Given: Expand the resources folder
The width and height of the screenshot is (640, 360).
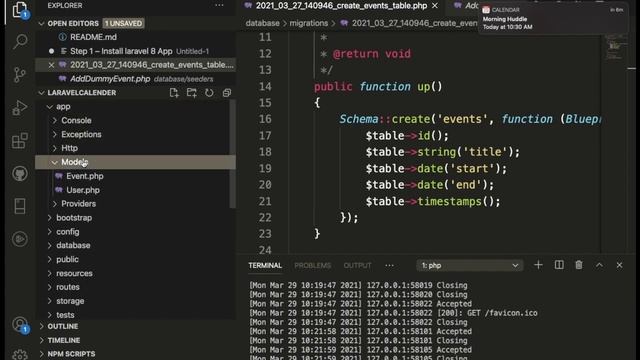Looking at the screenshot, I should 49,273.
